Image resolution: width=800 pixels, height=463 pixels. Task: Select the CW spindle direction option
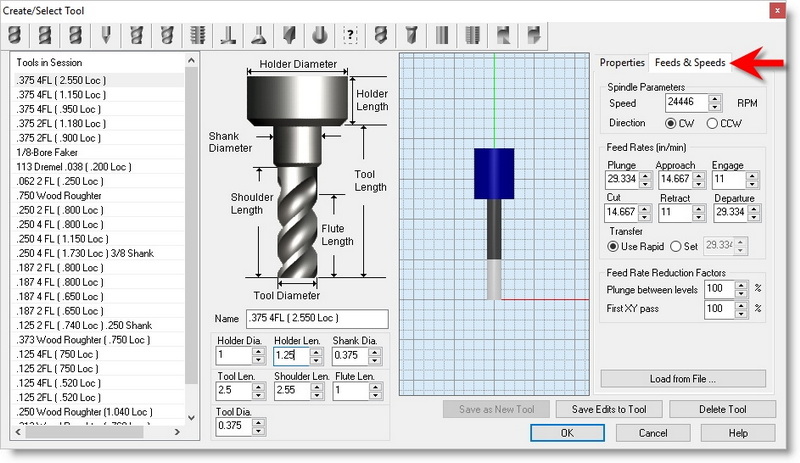pos(671,123)
